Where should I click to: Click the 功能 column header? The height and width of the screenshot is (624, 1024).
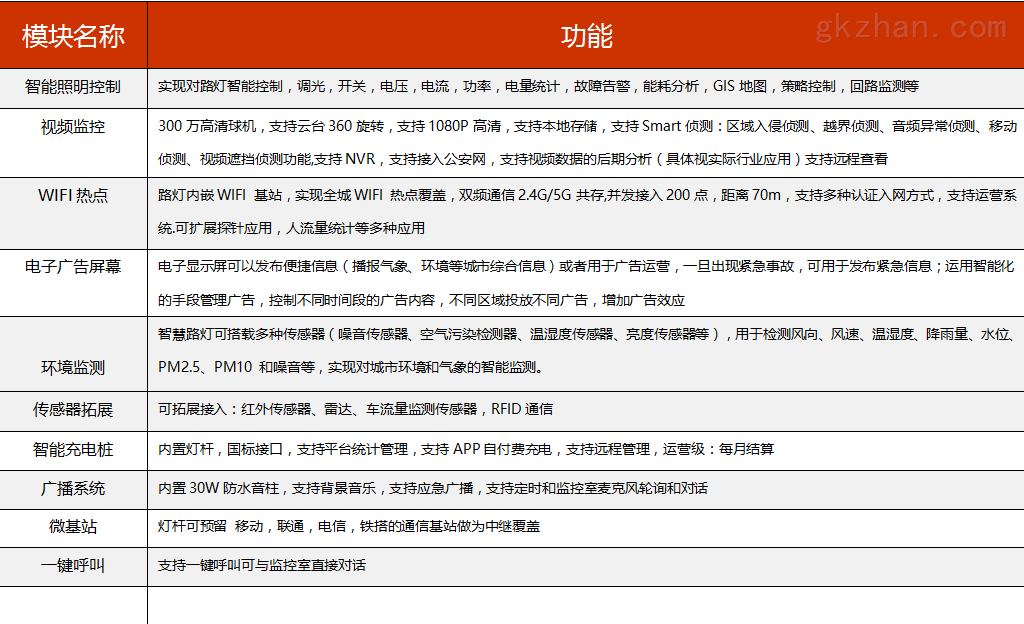(x=586, y=37)
